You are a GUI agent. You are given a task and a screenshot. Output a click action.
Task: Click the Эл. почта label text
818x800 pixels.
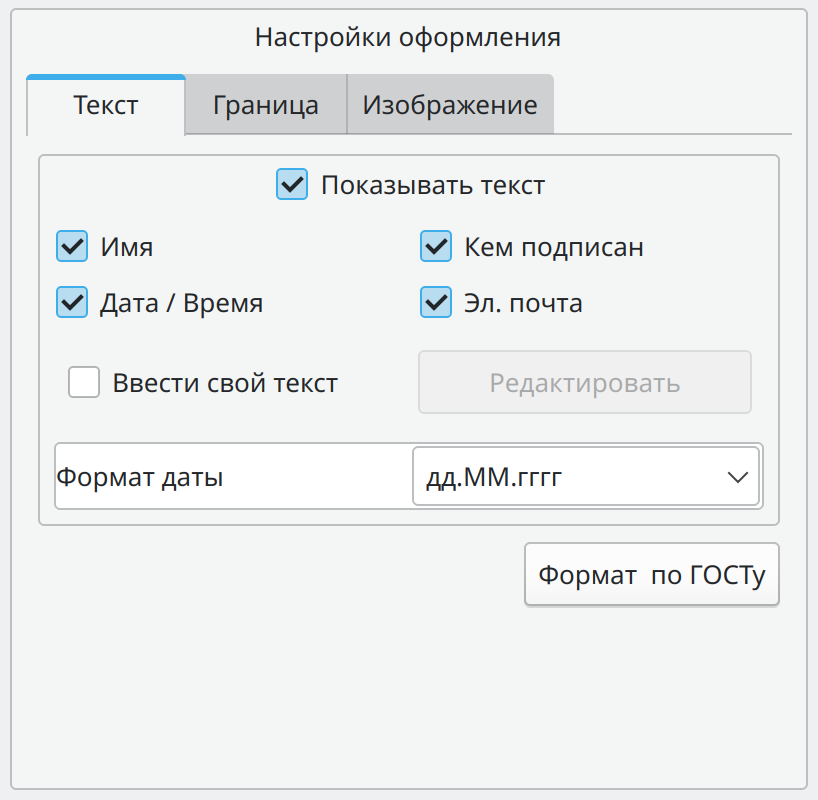[x=523, y=303]
